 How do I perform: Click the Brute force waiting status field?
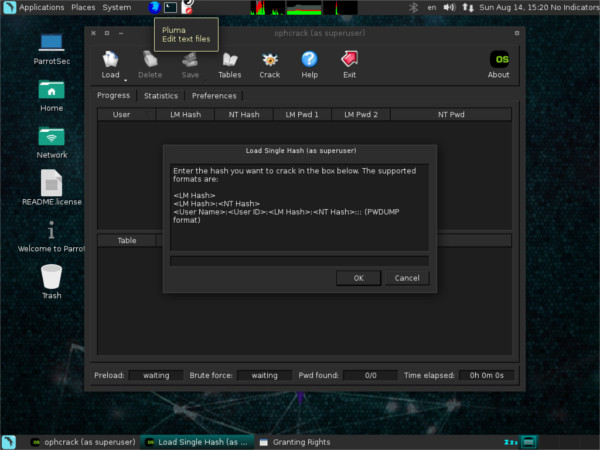264,375
